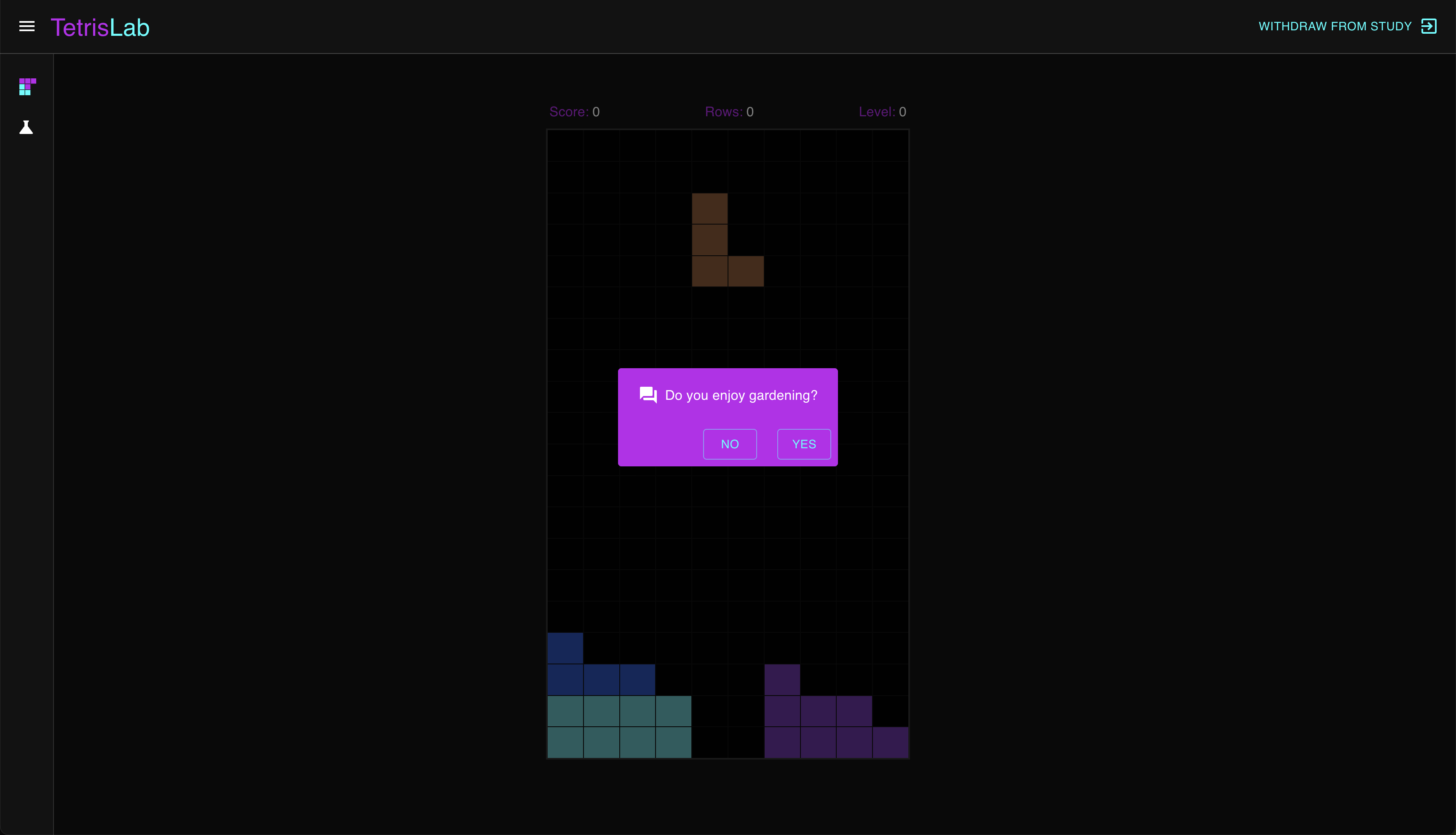Click the topmost single dark blue block

(x=565, y=648)
